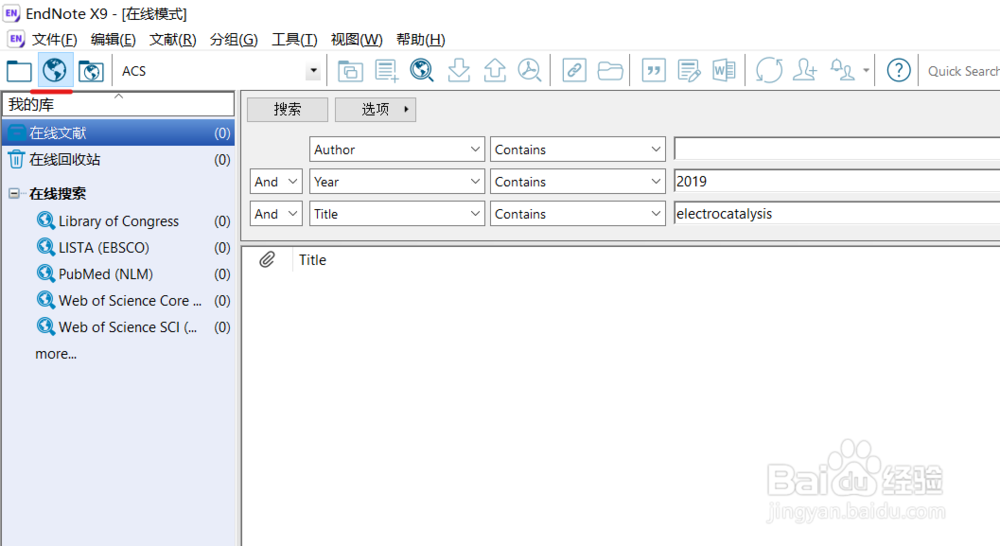Click the empty Author search text field
This screenshot has width=1000, height=546.
(x=837, y=149)
